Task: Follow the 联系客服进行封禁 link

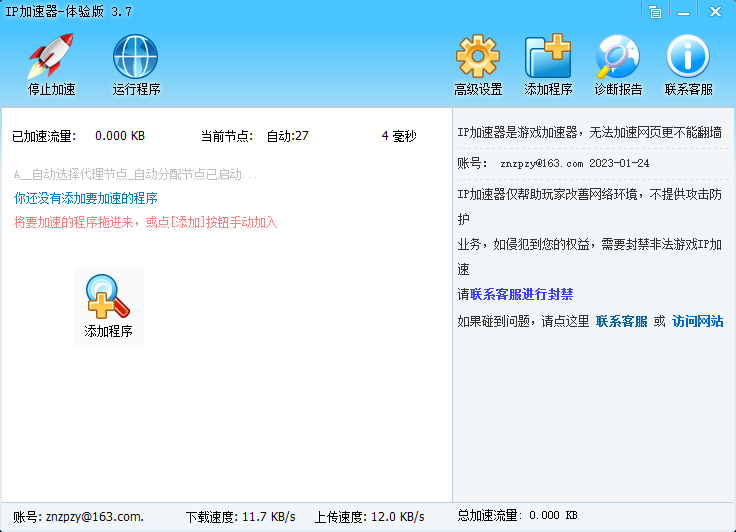Action: click(x=521, y=294)
